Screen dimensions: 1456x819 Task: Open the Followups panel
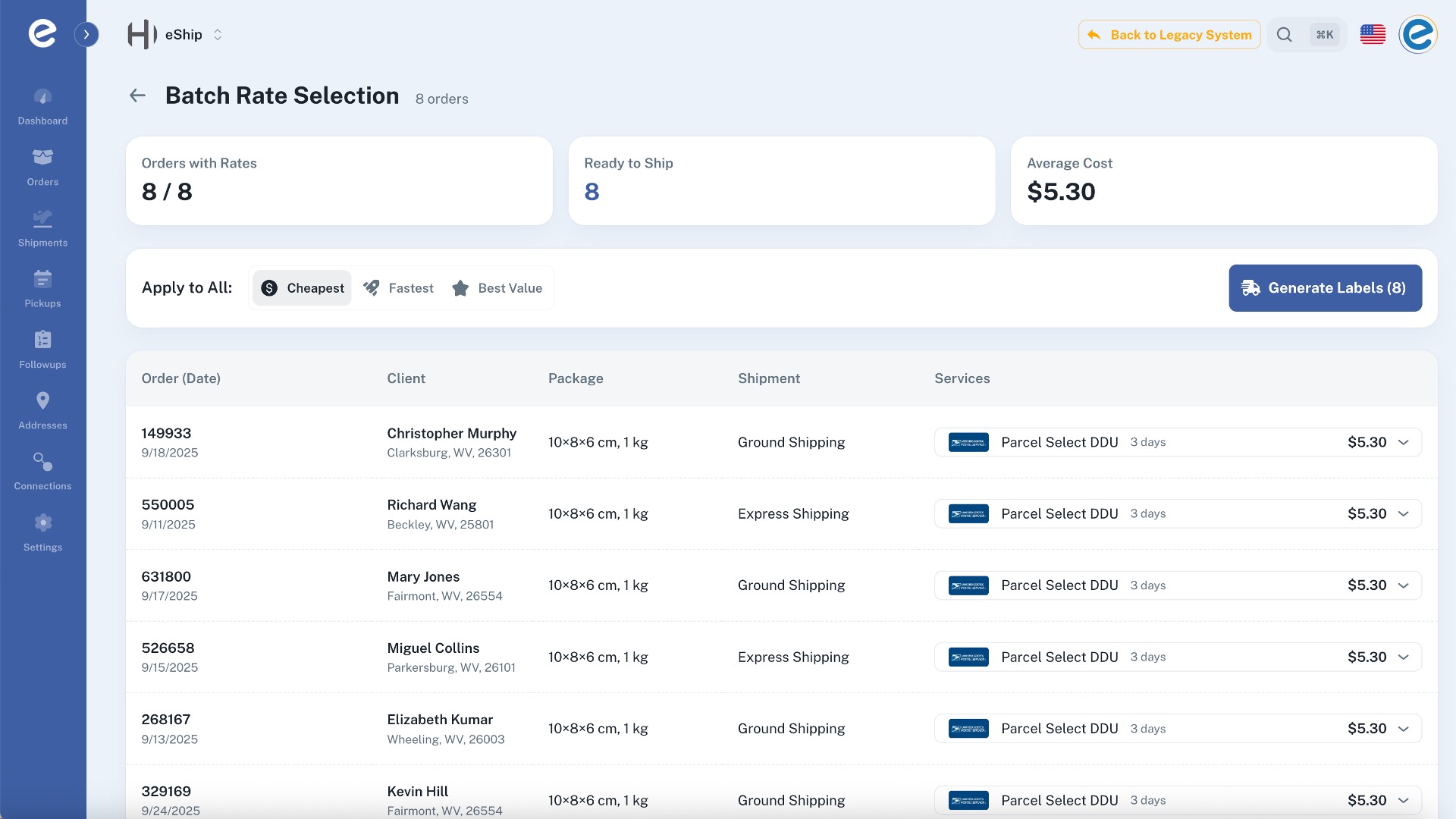[42, 349]
